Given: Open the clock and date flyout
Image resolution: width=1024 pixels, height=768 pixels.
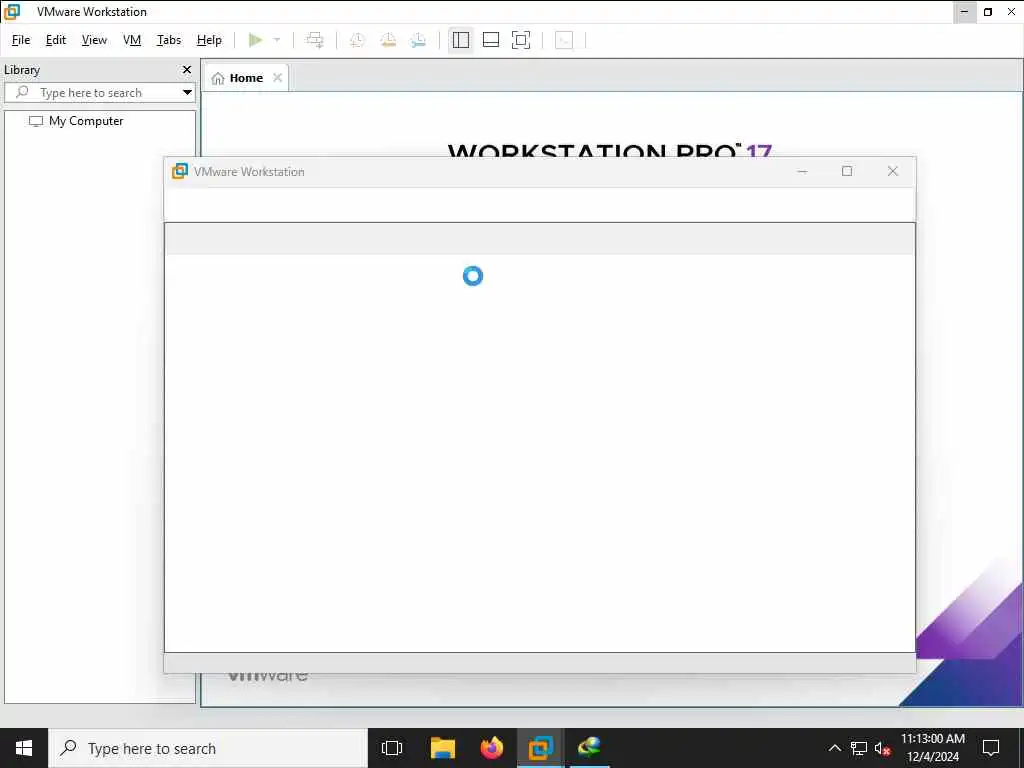Looking at the screenshot, I should [933, 748].
